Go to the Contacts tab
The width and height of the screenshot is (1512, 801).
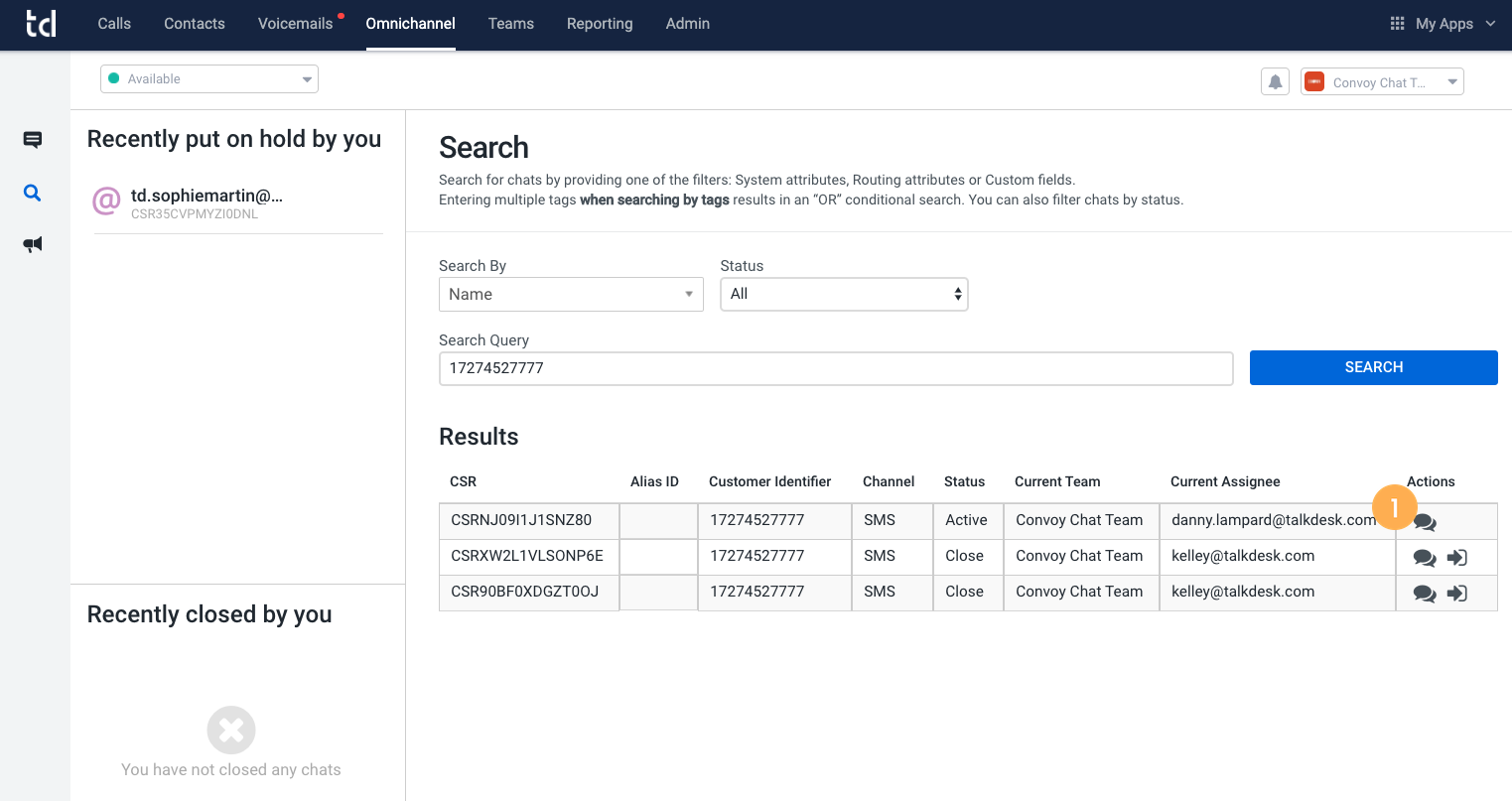pyautogui.click(x=195, y=23)
